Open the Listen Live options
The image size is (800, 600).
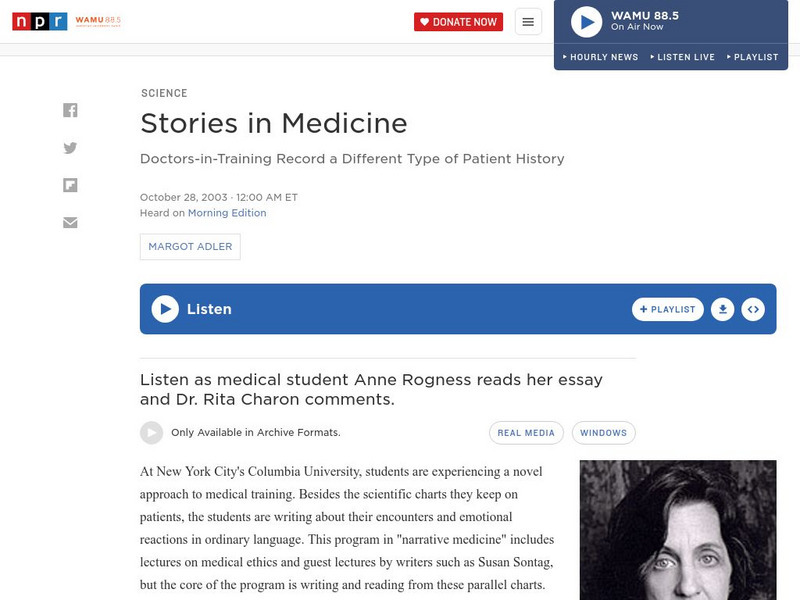click(x=684, y=57)
